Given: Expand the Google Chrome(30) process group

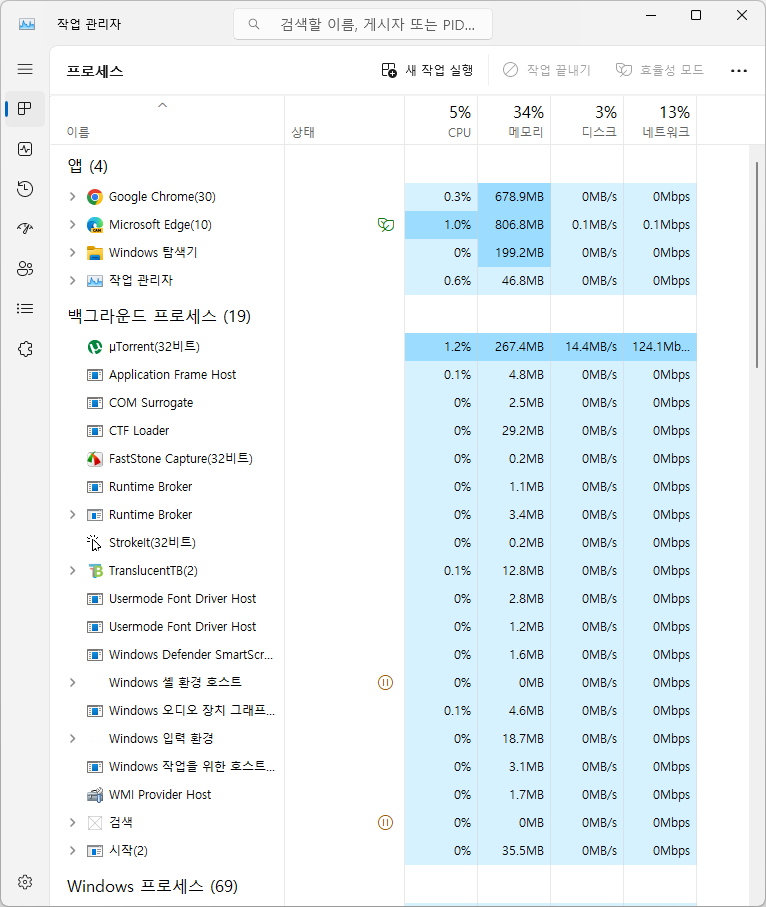Looking at the screenshot, I should [72, 197].
